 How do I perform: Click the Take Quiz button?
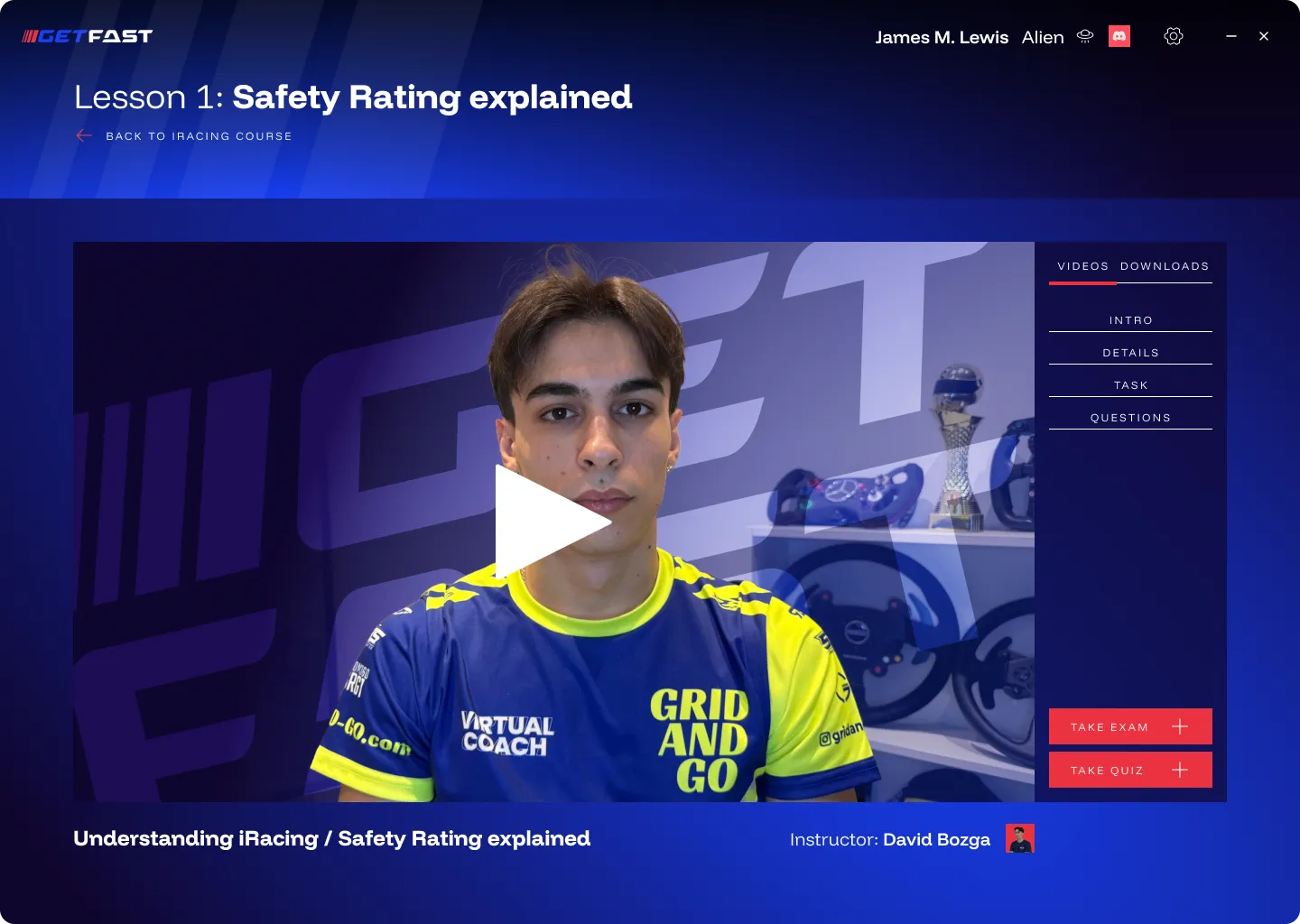[x=1130, y=770]
